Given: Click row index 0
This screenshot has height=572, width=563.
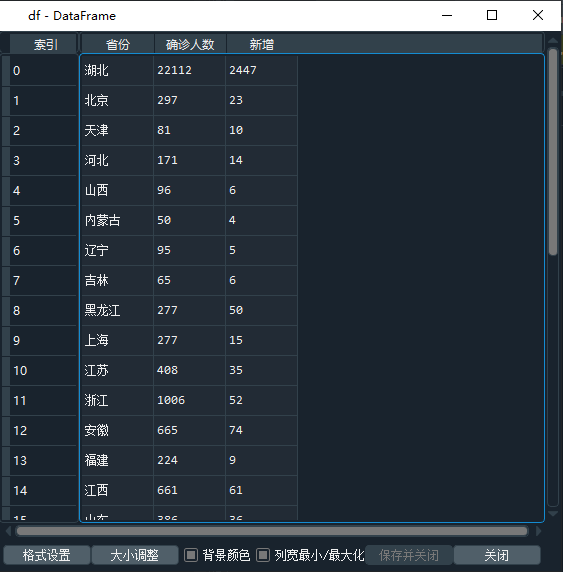Looking at the screenshot, I should [43, 70].
